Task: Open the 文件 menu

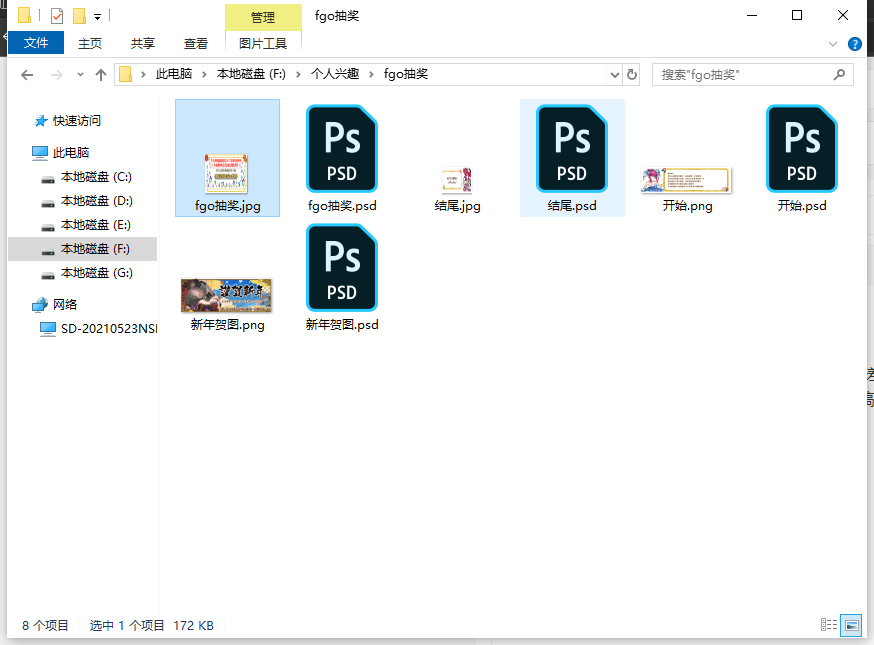Action: [36, 43]
